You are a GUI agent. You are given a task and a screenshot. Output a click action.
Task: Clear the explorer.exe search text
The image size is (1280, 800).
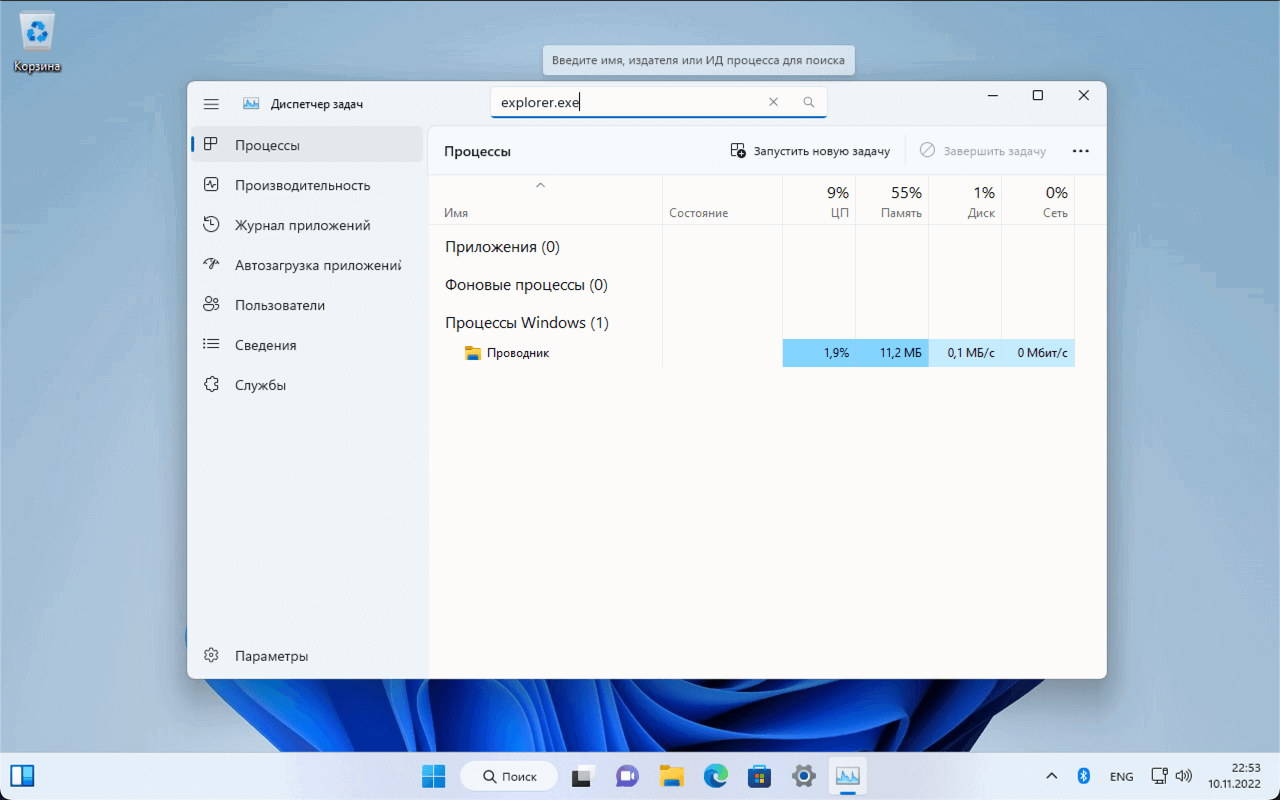coord(773,102)
